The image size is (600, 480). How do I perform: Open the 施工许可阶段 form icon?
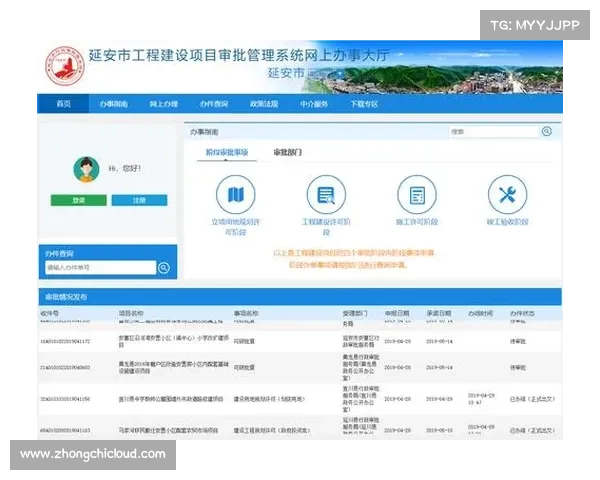pyautogui.click(x=417, y=194)
